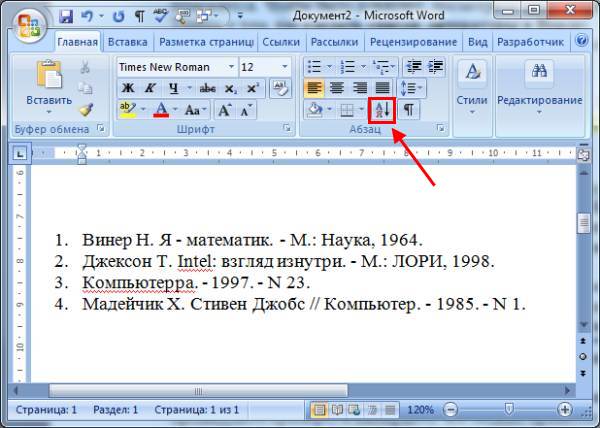Expand the Стили styles gallery
Screen dimensions: 600x428
coord(472,85)
